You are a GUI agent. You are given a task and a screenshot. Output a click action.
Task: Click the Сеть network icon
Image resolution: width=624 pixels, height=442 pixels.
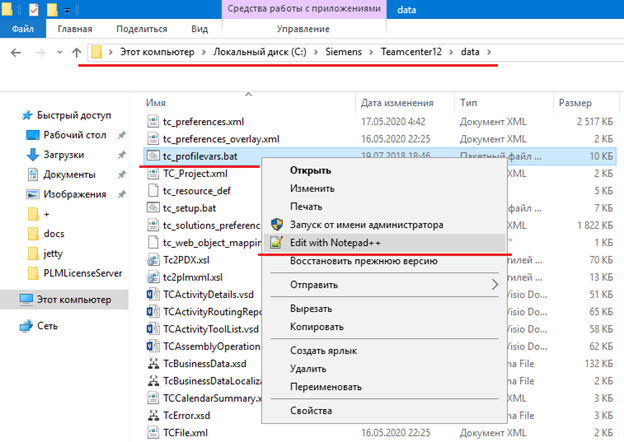pos(26,326)
